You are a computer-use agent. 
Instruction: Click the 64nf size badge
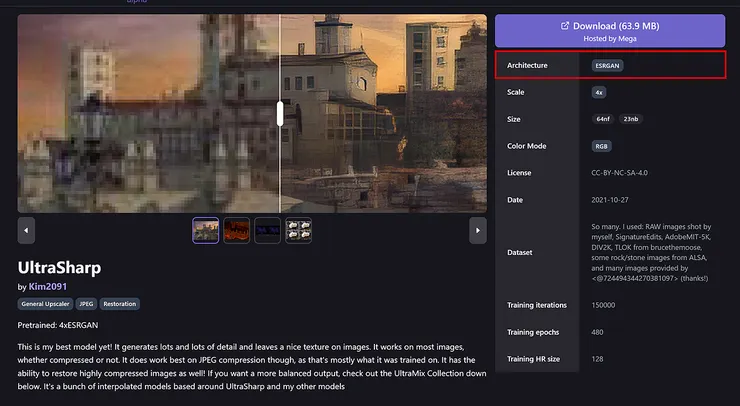pos(603,119)
